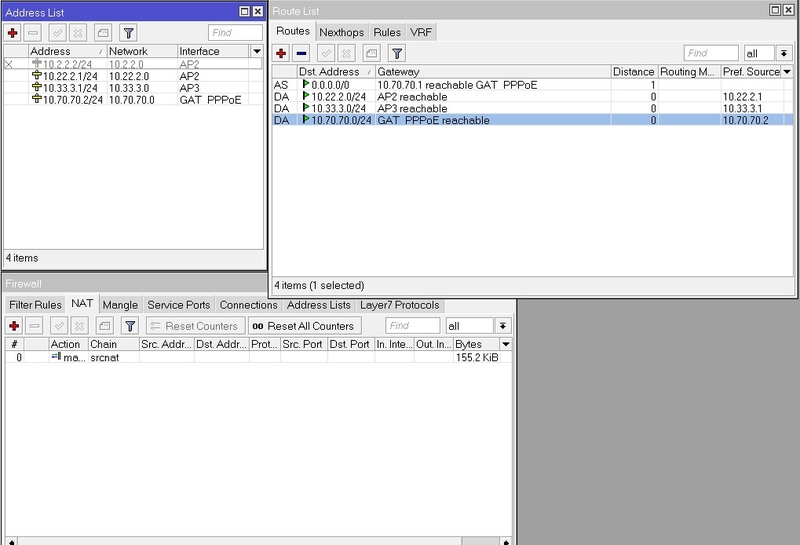Sort NAT rules by Bytes column
This screenshot has width=800, height=545.
pos(477,344)
